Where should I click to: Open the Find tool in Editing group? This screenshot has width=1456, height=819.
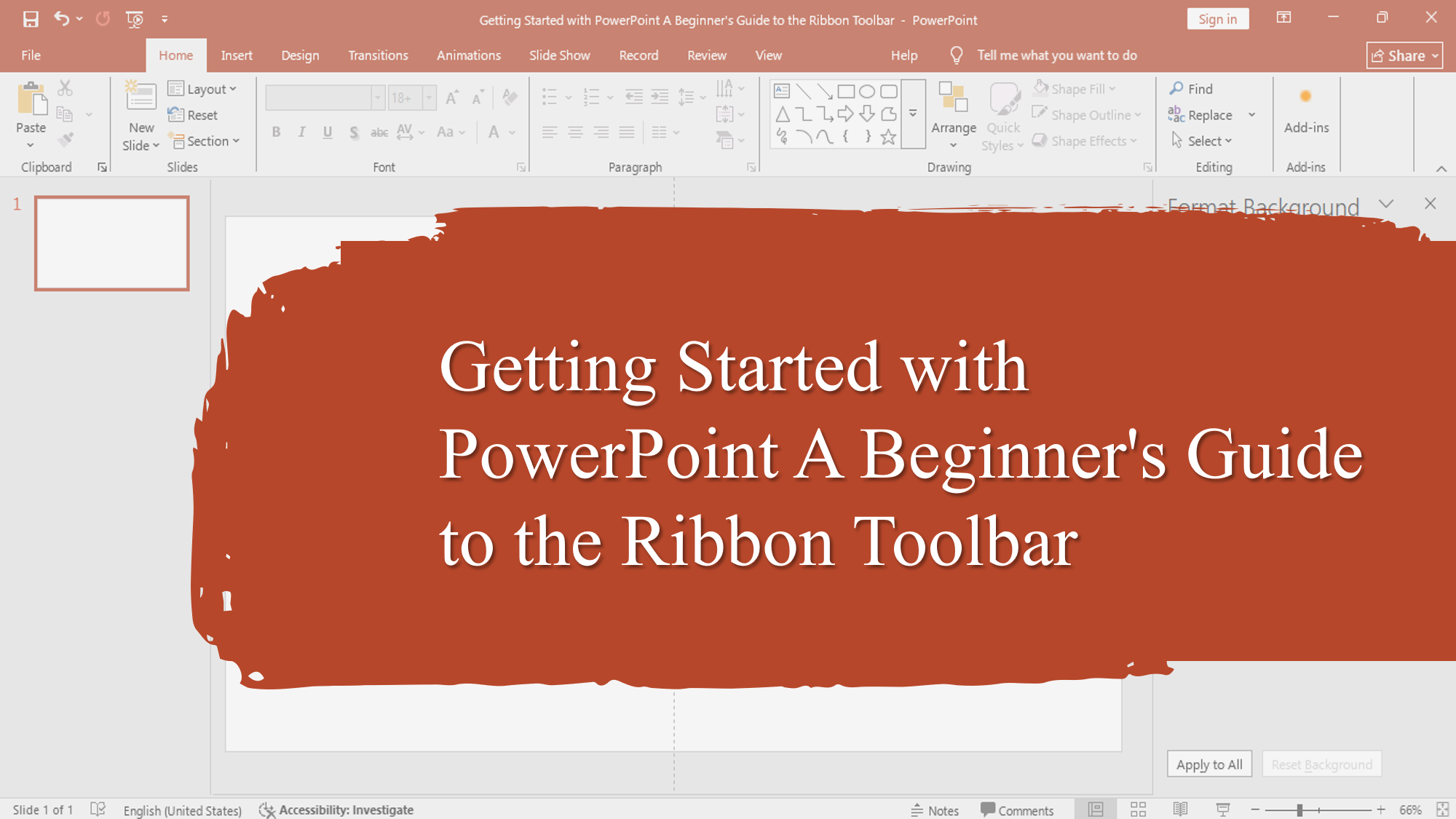(1192, 89)
